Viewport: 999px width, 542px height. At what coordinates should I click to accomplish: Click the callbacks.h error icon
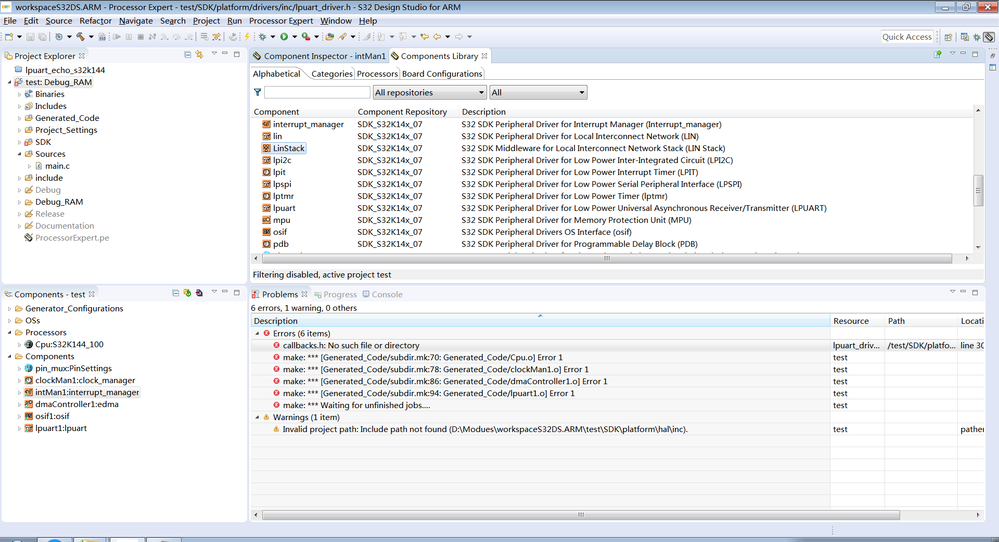pyautogui.click(x=277, y=345)
